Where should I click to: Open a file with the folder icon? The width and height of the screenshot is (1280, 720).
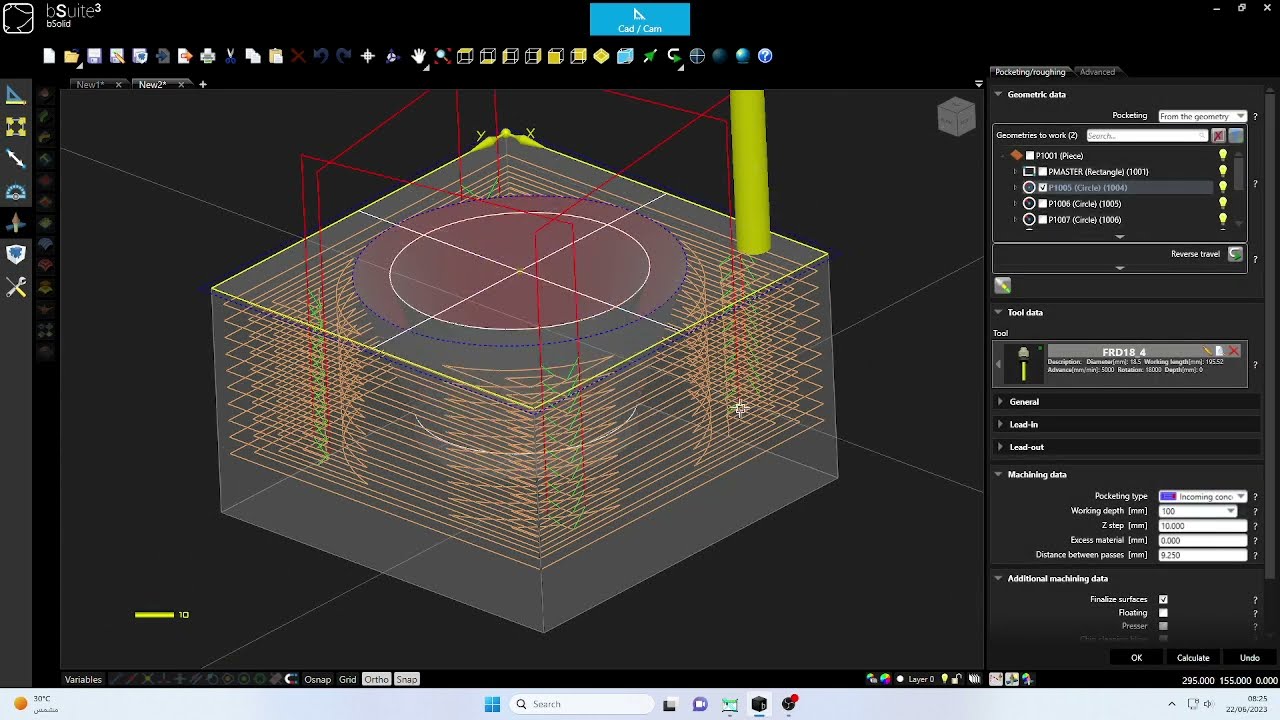pos(71,56)
